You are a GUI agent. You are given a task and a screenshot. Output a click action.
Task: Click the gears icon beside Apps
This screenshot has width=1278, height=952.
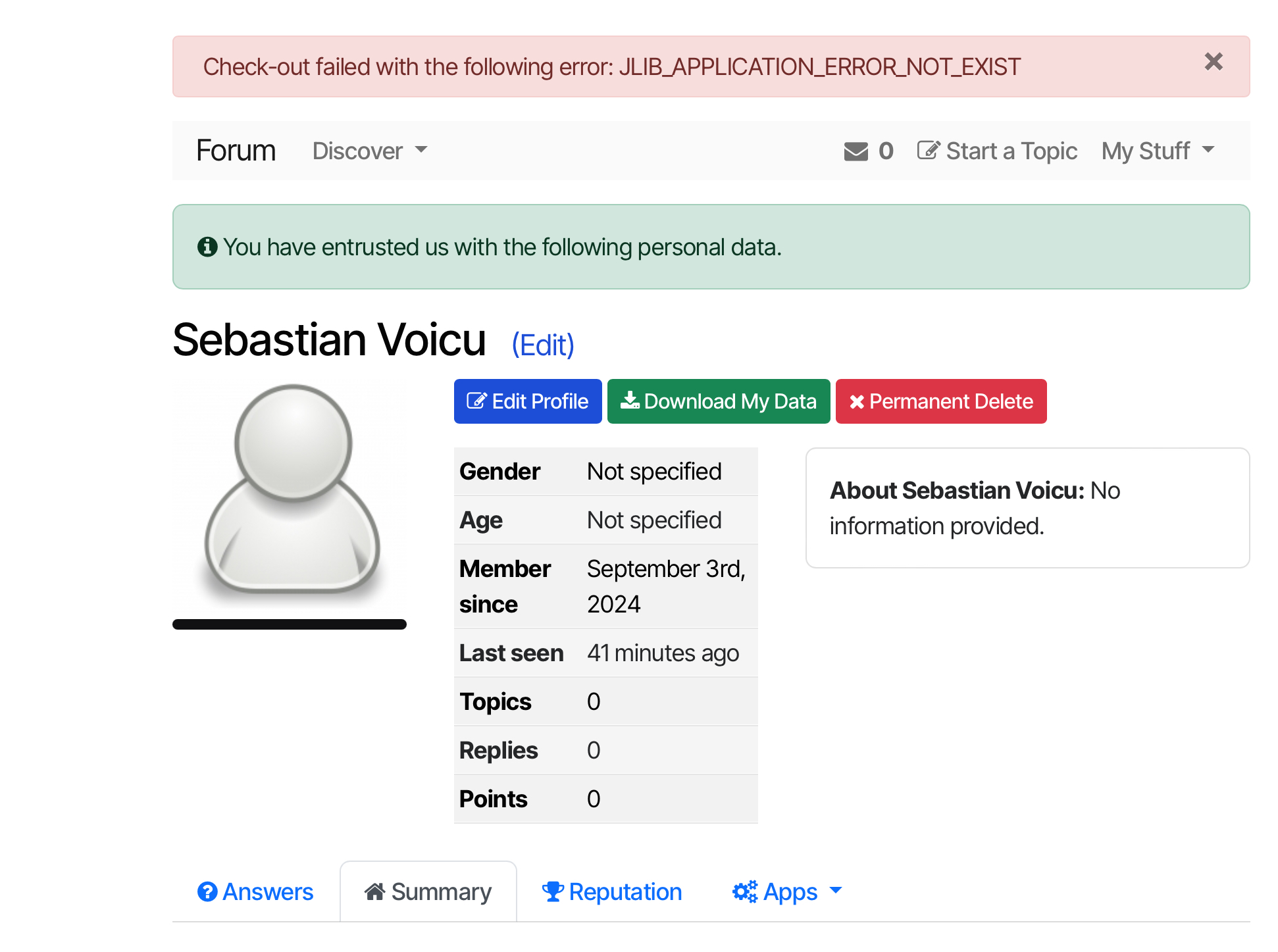(x=745, y=891)
